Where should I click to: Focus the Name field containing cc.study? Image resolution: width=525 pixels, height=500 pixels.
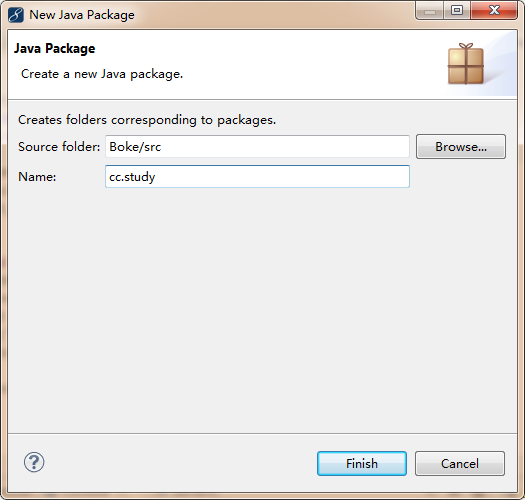pyautogui.click(x=257, y=176)
